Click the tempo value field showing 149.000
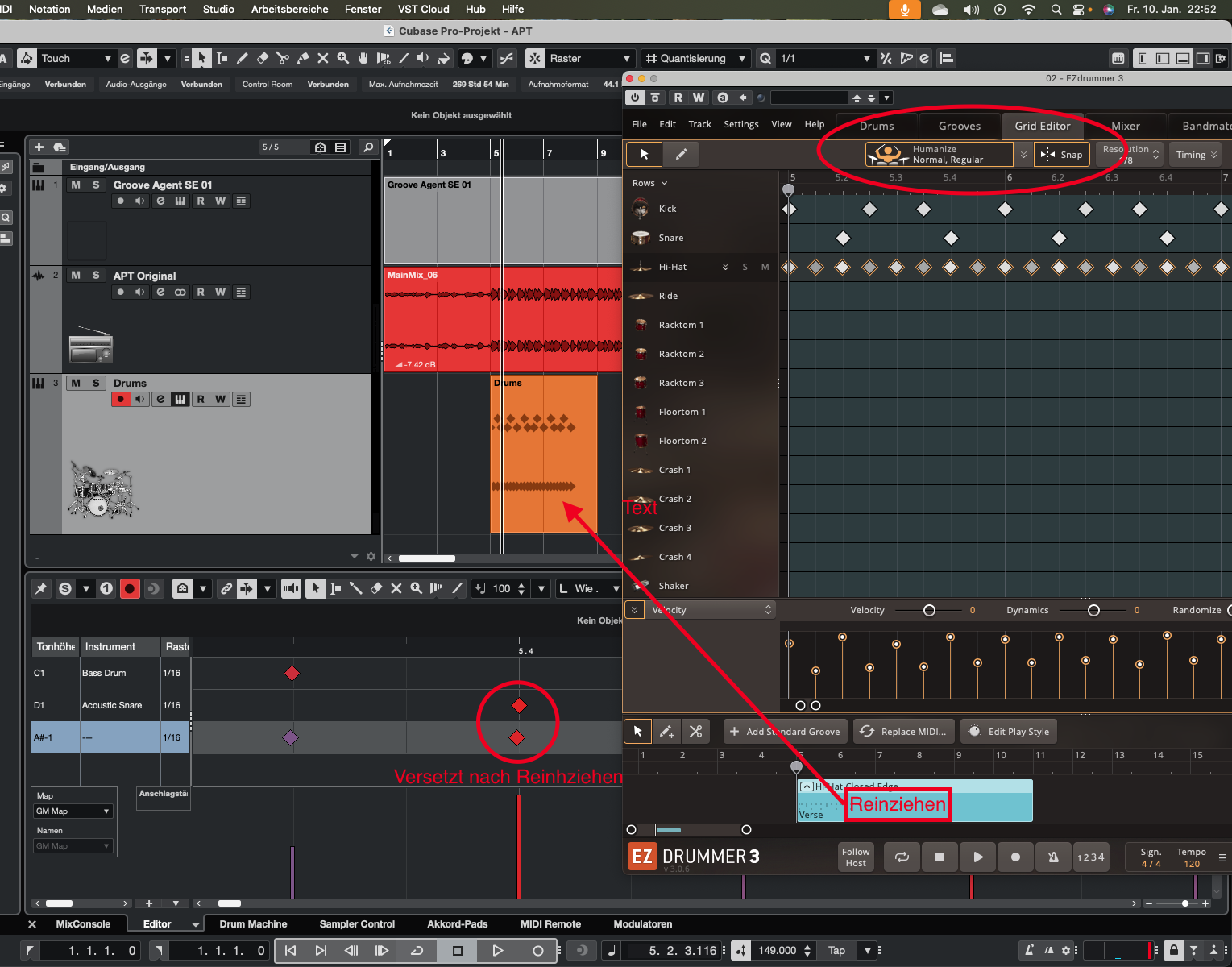The image size is (1232, 967). tap(776, 950)
